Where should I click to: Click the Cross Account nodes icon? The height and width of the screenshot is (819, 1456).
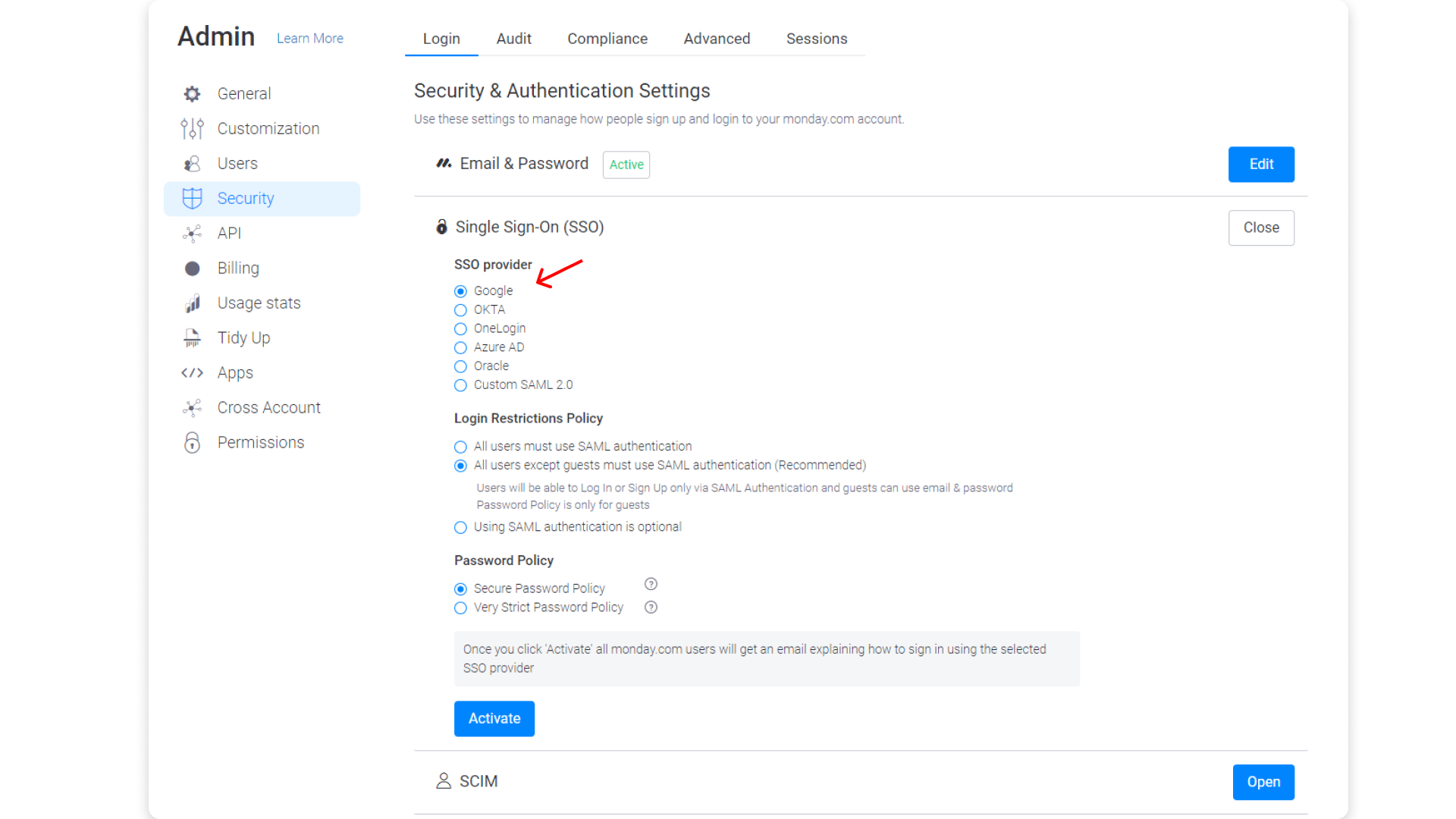192,408
